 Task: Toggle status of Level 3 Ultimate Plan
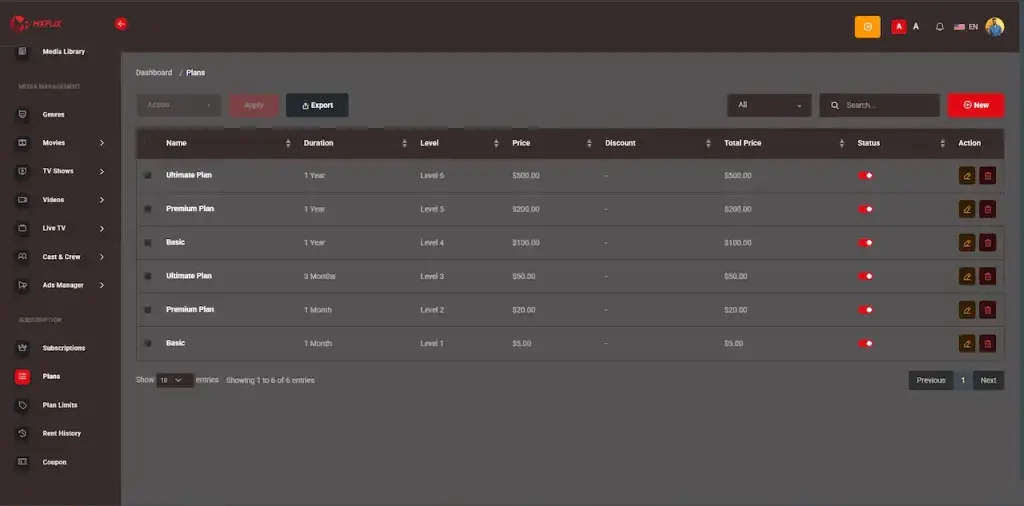click(x=865, y=276)
